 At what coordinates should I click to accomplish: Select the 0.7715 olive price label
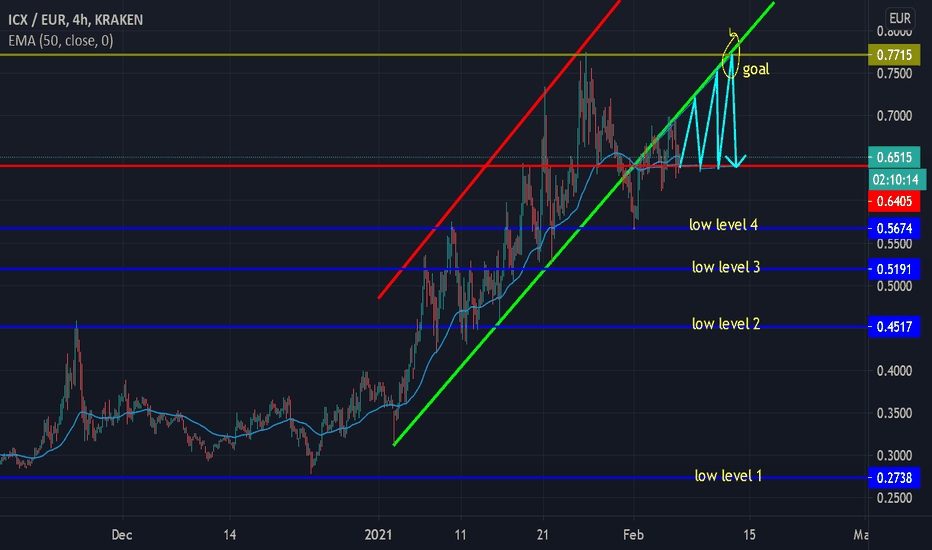[894, 55]
